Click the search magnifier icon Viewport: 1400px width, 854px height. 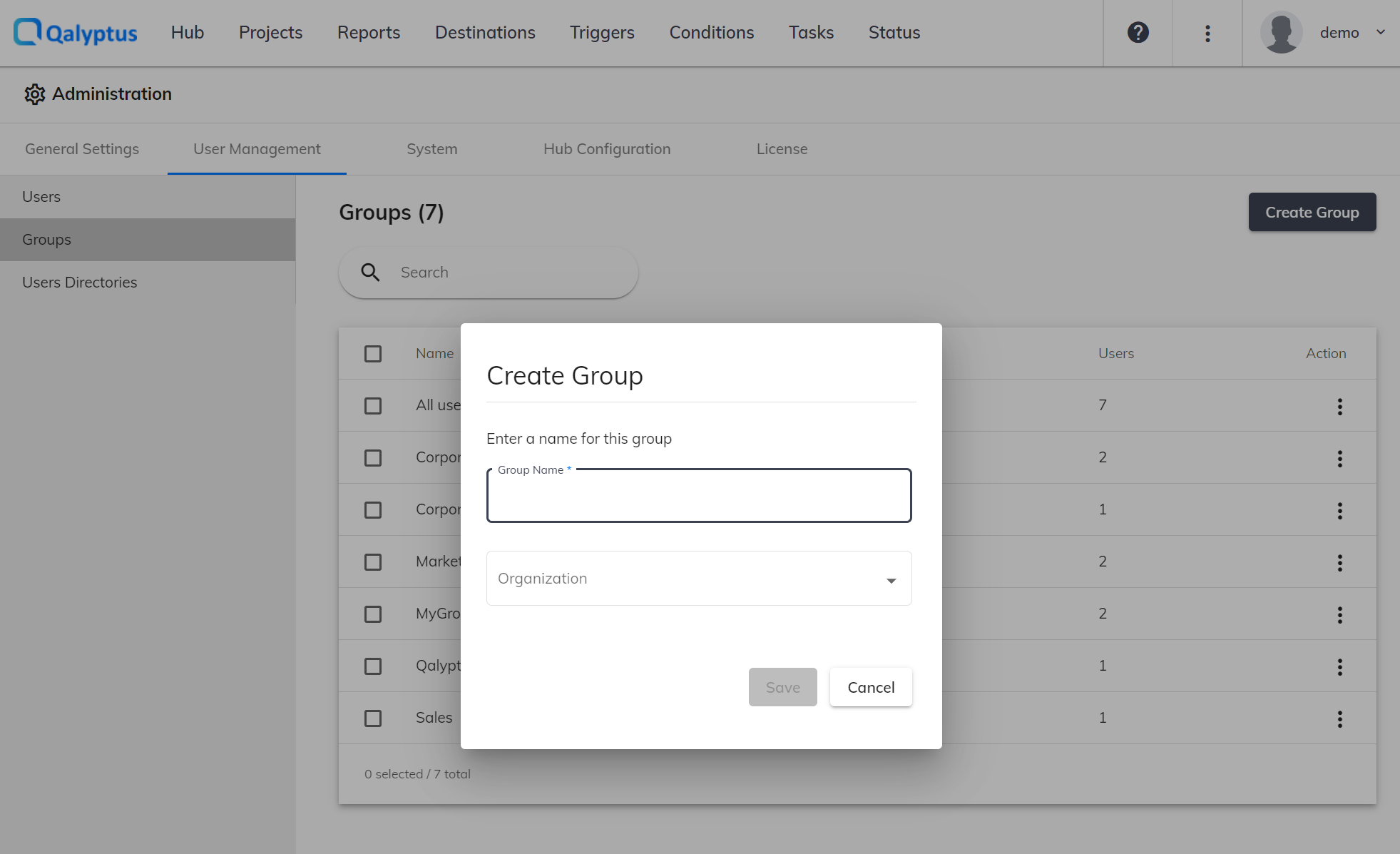[369, 272]
